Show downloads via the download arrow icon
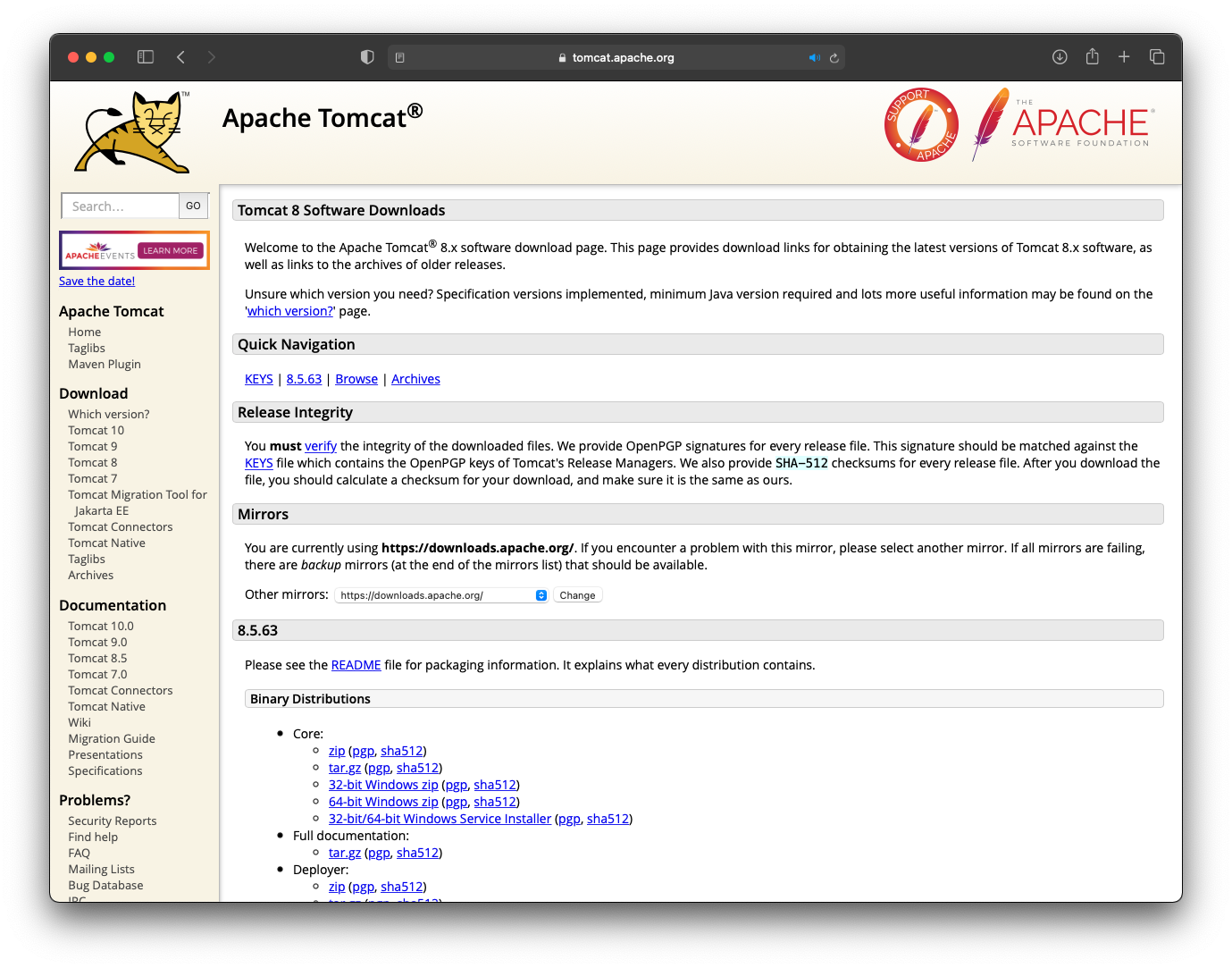 1060,57
